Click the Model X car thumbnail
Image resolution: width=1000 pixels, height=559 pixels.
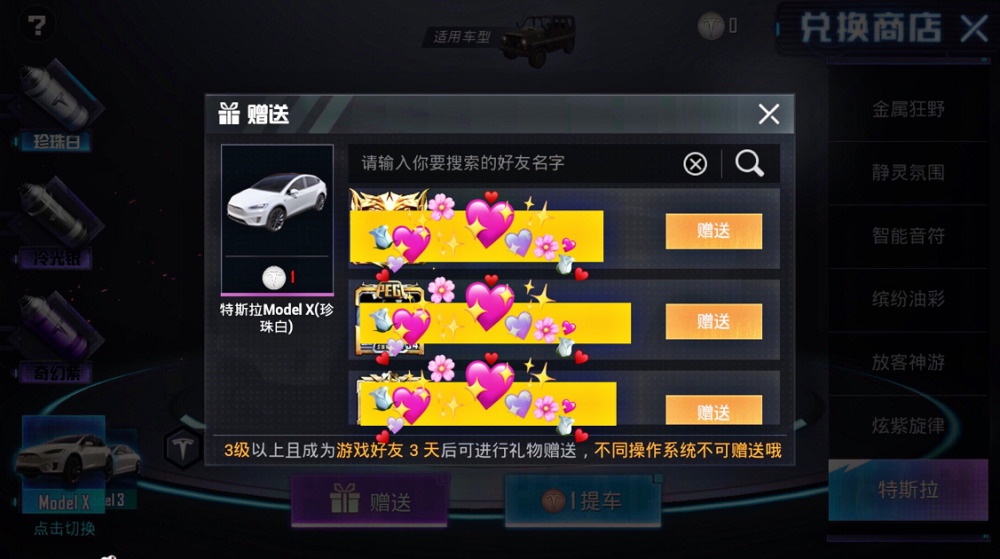click(x=63, y=463)
